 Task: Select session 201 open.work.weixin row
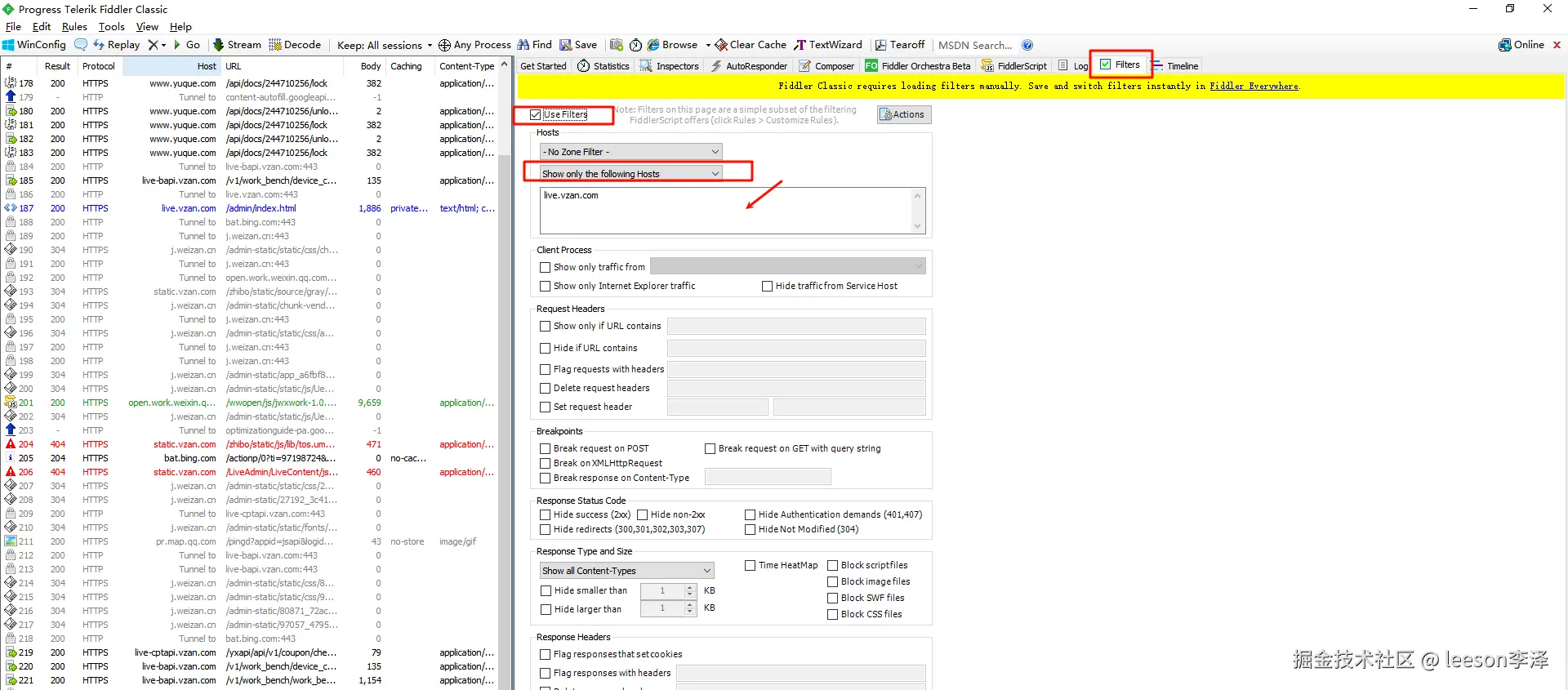[250, 403]
